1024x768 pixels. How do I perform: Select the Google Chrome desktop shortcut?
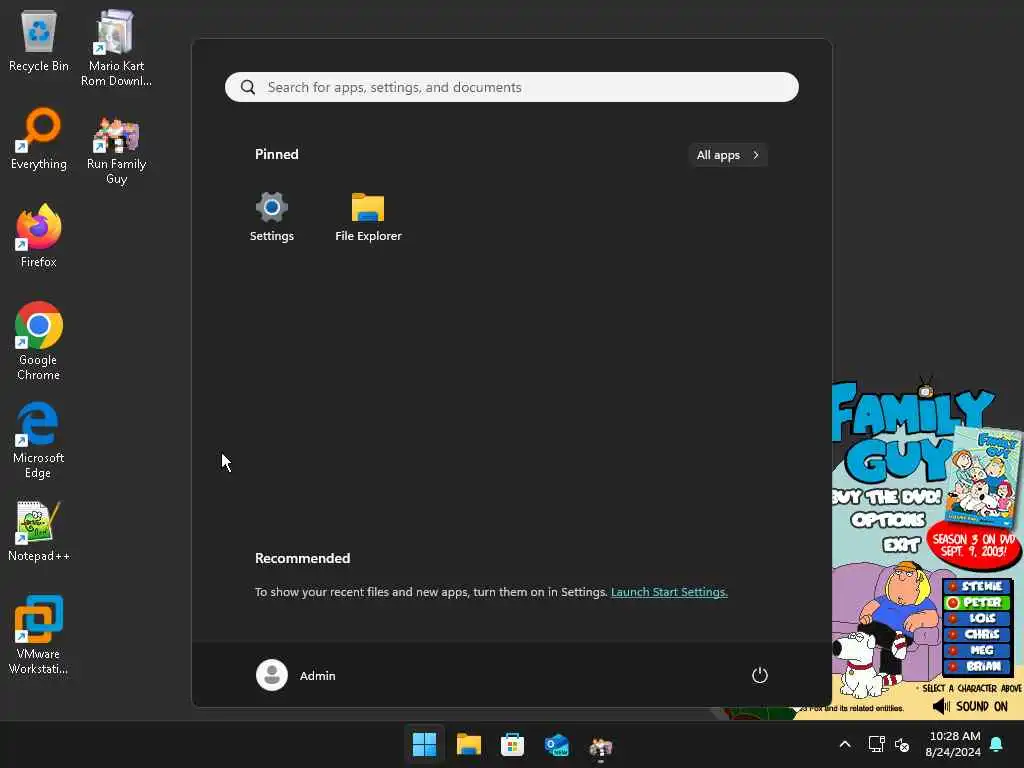point(39,341)
